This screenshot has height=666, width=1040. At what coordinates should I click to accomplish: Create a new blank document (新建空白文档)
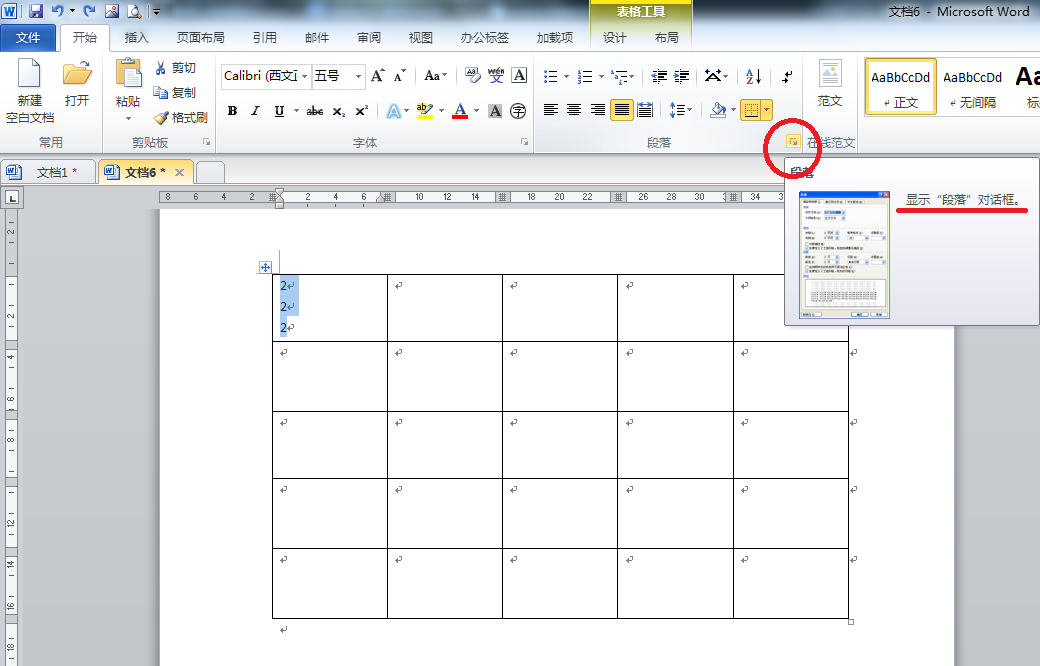tap(30, 91)
